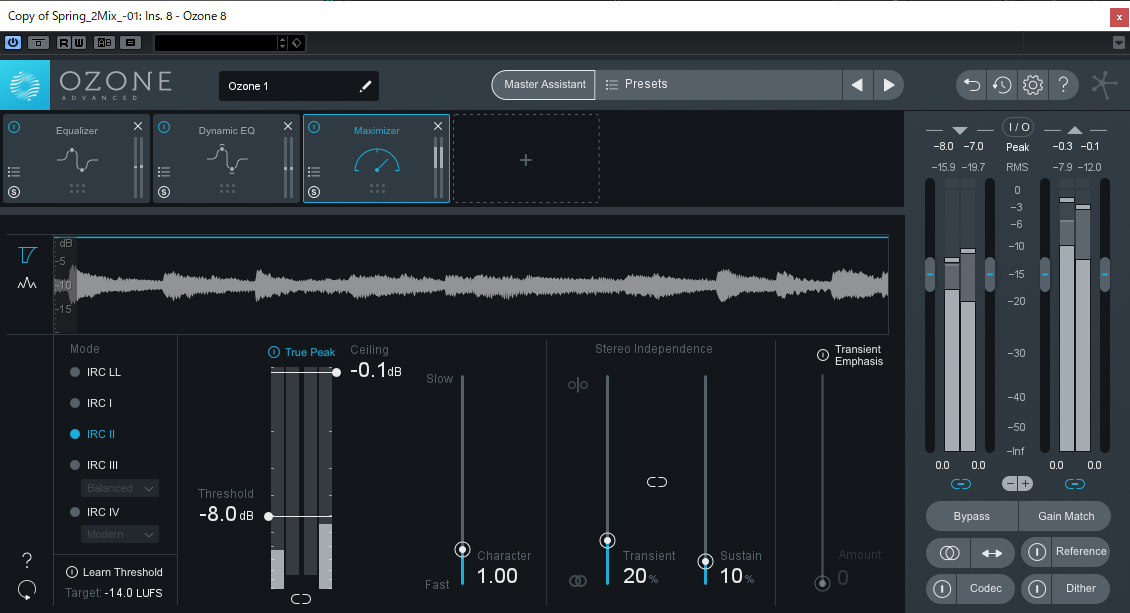
Task: Open the Equalizer module preset list icon
Action: tap(14, 172)
